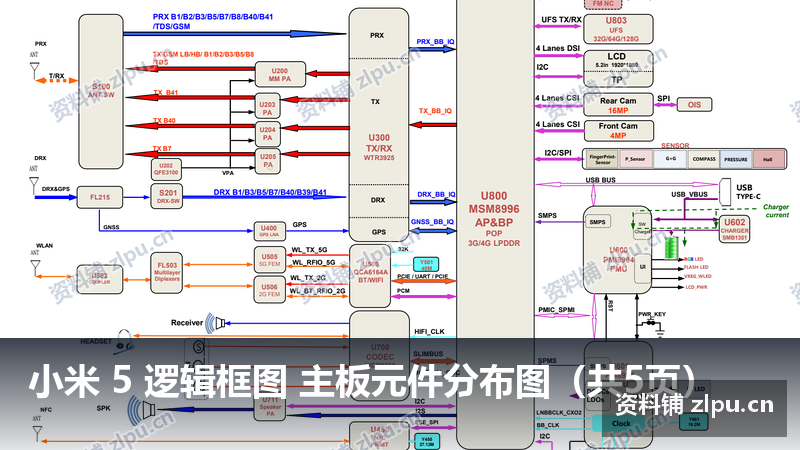This screenshot has width=800, height=450.
Task: Select the P_Sensor block
Action: (635, 159)
